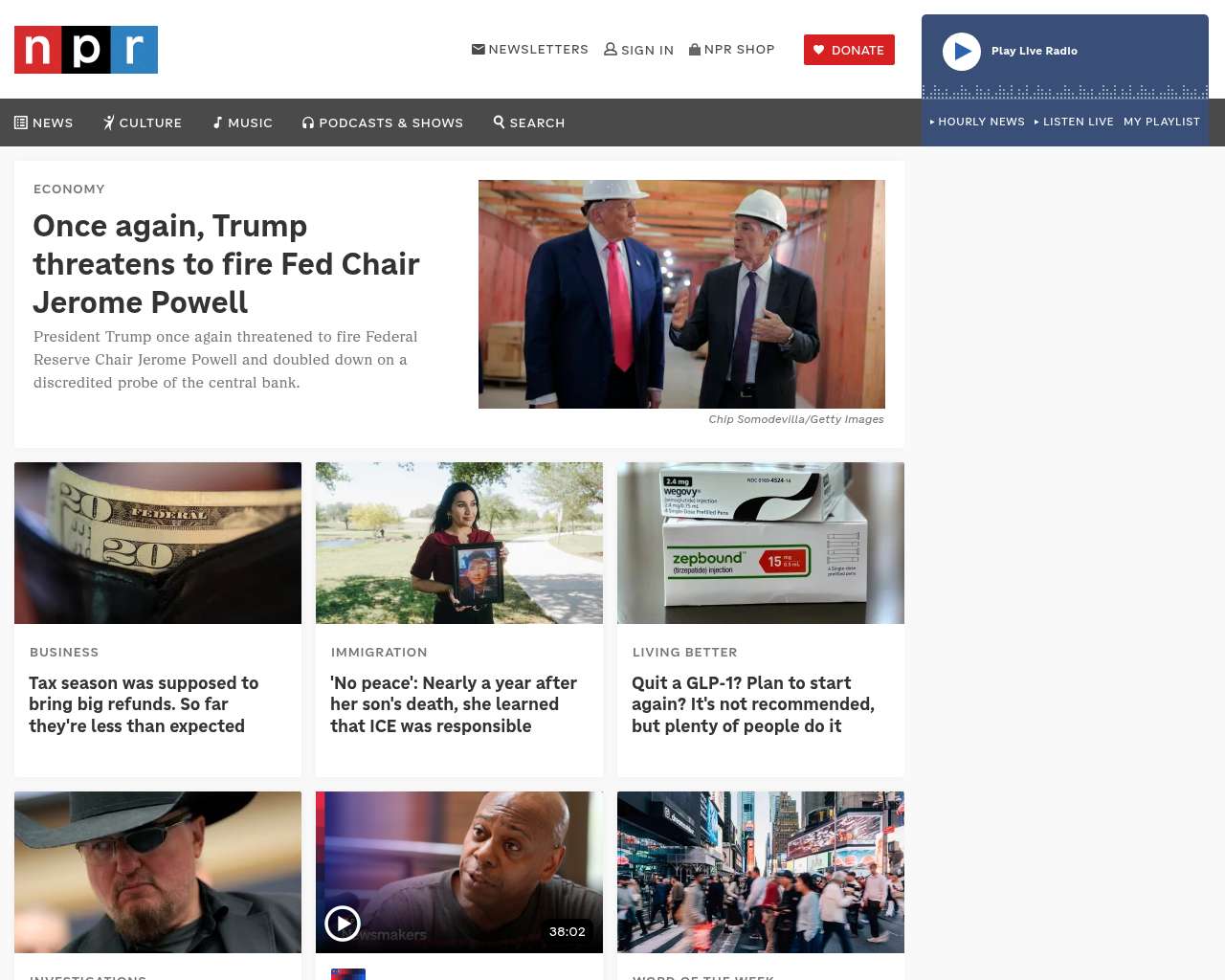Screen dimensions: 1225x980
Task: Open the News menu
Action: coord(44,122)
